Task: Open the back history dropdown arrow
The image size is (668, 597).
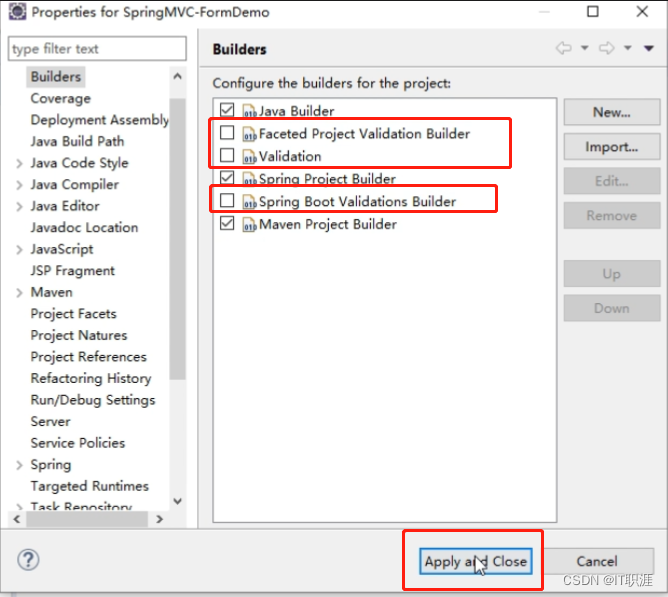Action: coord(585,48)
